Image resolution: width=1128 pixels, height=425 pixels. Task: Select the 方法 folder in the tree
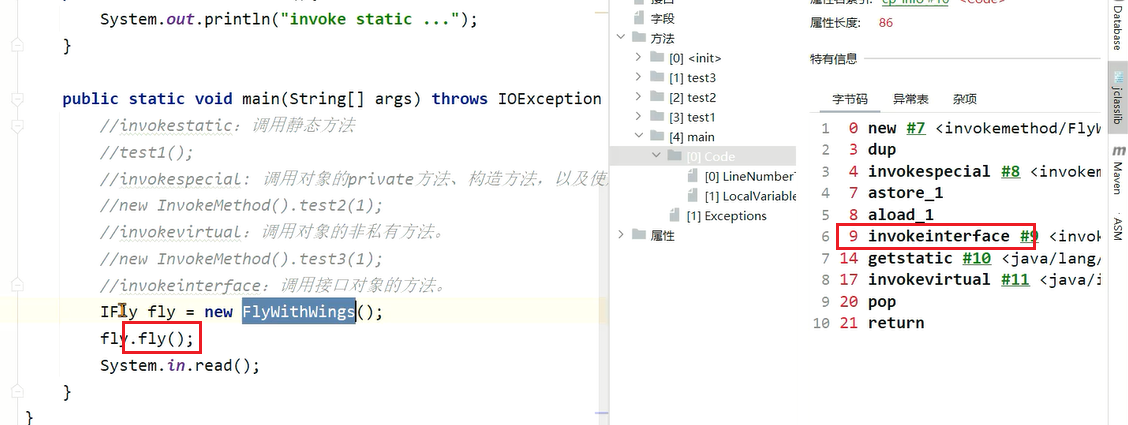[x=663, y=38]
